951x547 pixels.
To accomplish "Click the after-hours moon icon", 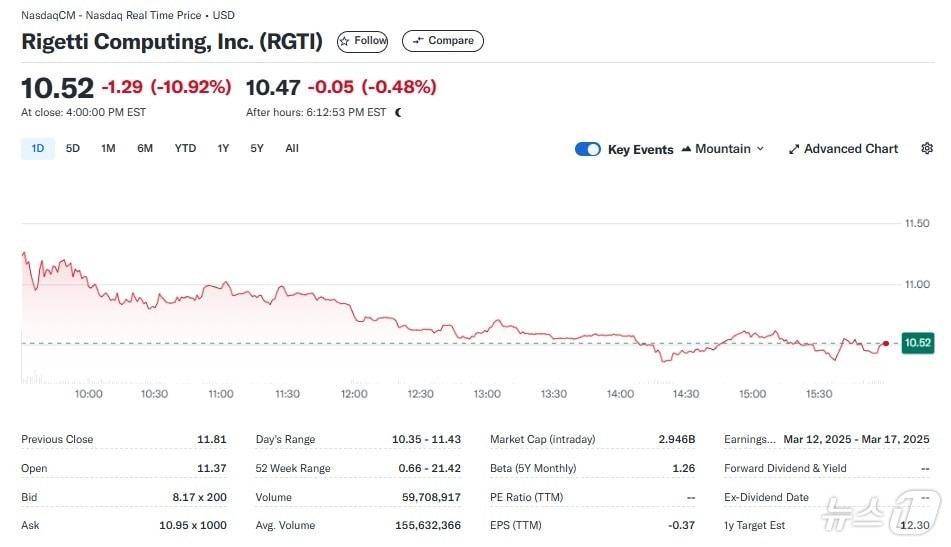I will pos(399,113).
